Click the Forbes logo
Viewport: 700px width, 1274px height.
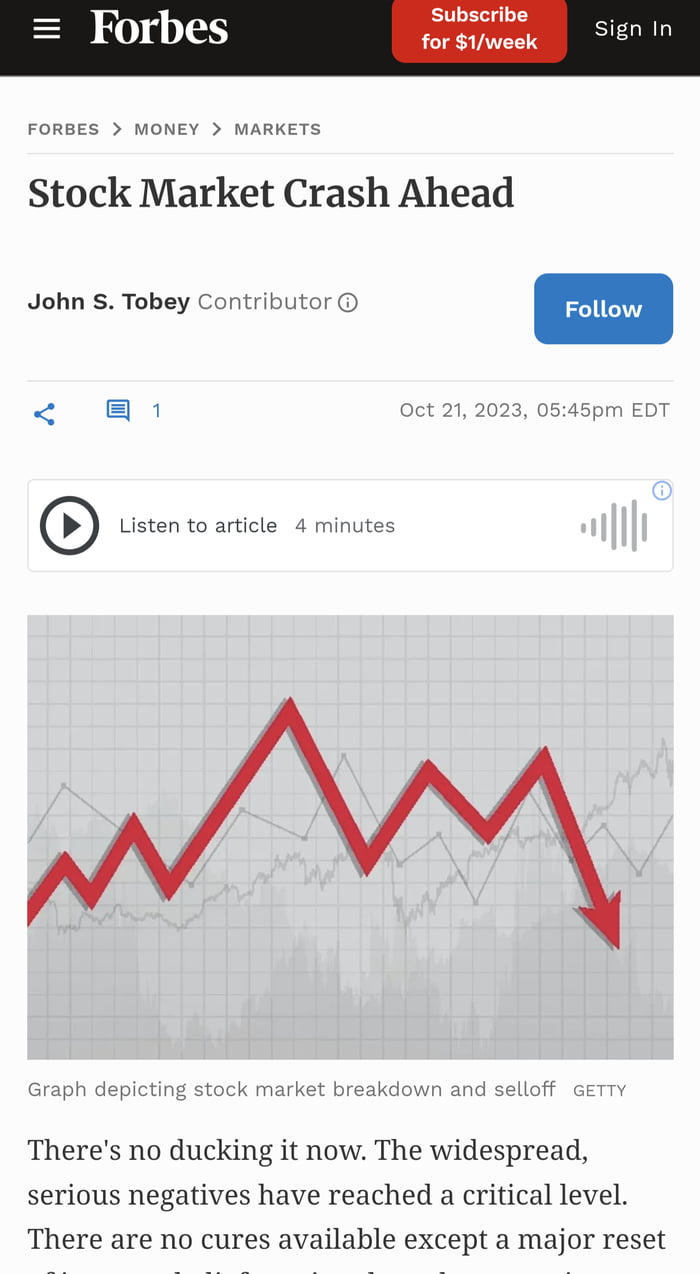coord(159,28)
